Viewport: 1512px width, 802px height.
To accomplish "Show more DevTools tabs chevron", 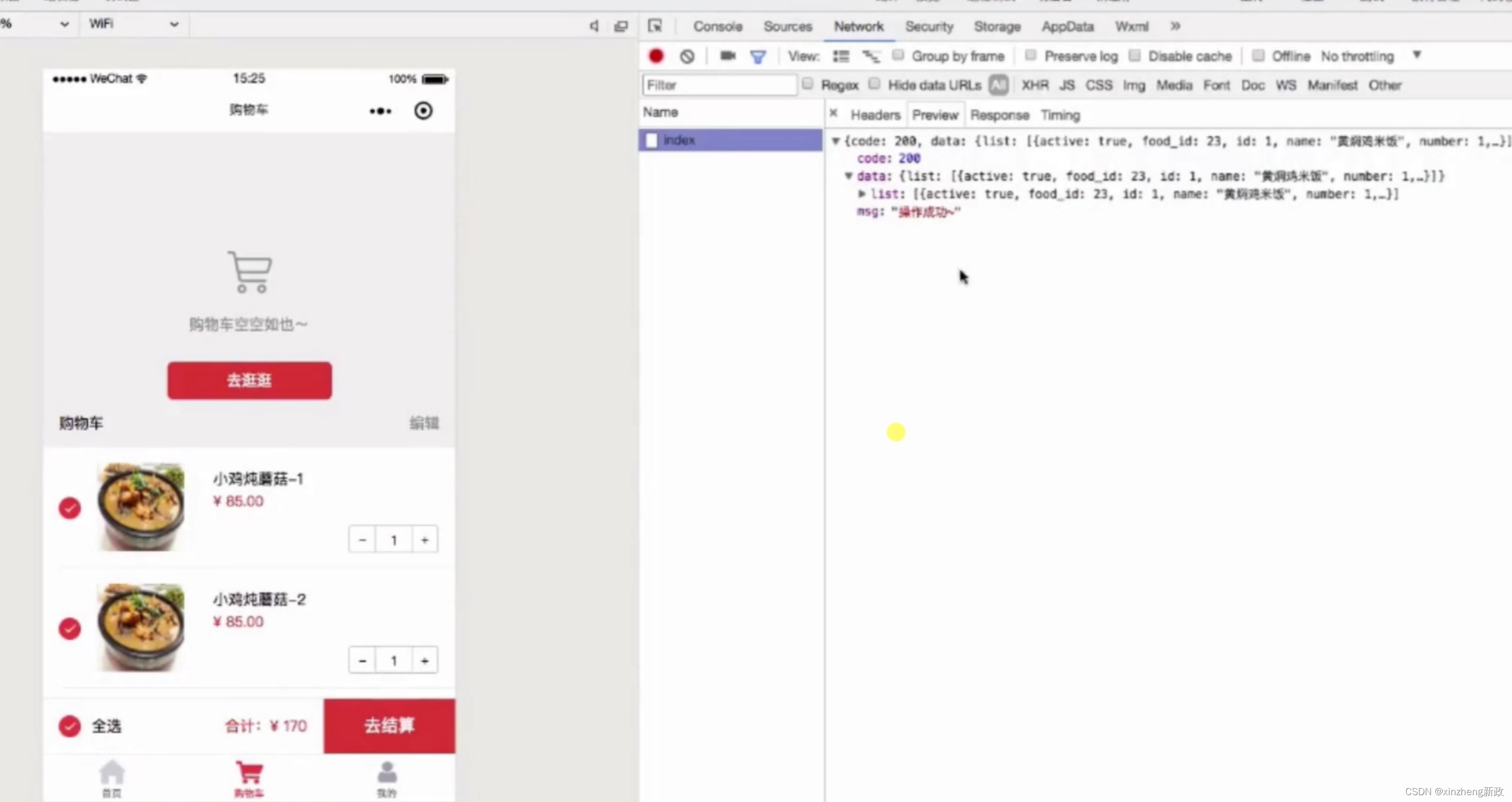I will point(1175,26).
